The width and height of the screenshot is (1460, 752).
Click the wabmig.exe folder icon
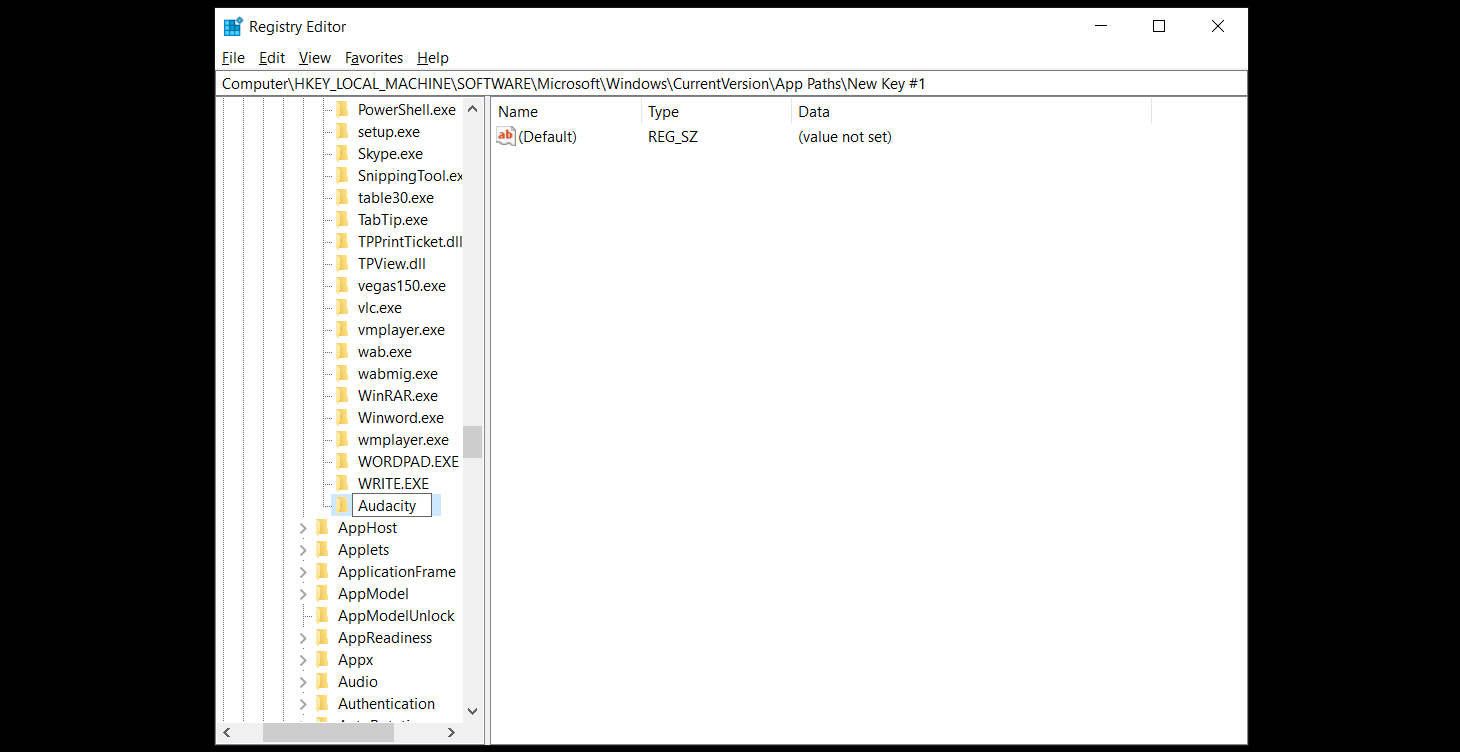[x=342, y=374]
